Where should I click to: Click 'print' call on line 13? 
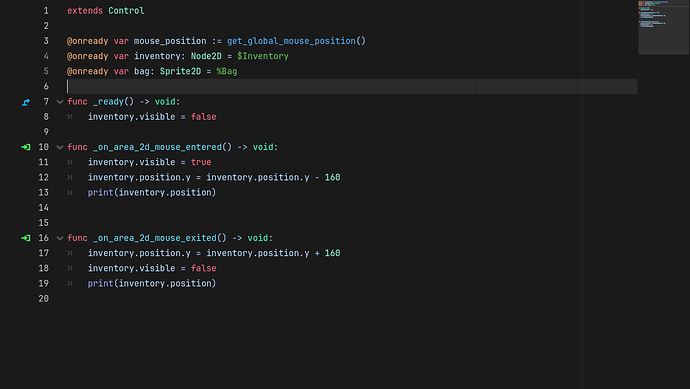pos(100,193)
